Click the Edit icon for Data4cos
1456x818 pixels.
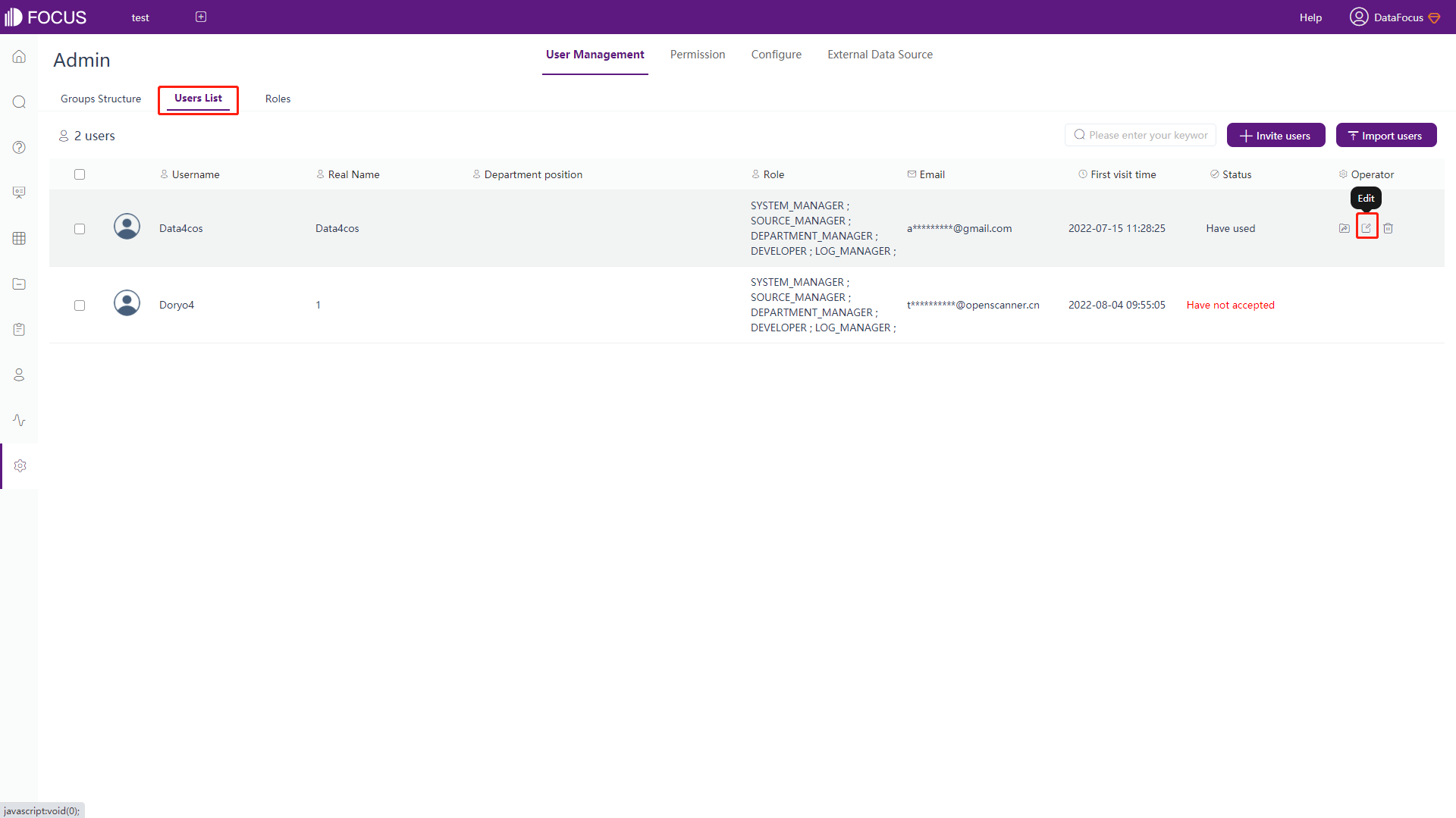tap(1367, 227)
